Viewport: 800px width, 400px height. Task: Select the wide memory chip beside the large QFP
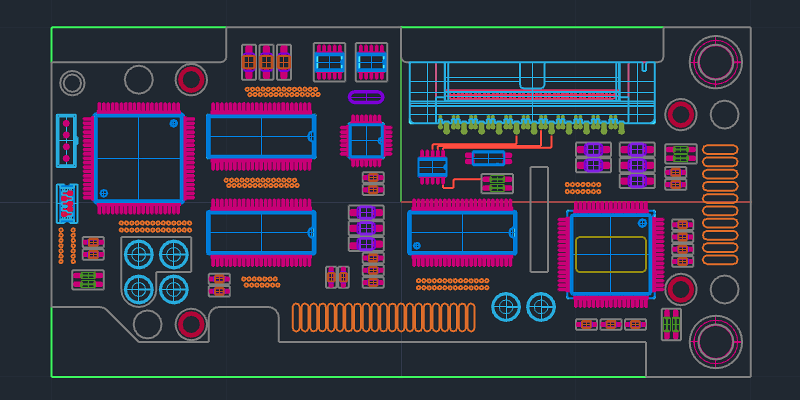pos(261,136)
